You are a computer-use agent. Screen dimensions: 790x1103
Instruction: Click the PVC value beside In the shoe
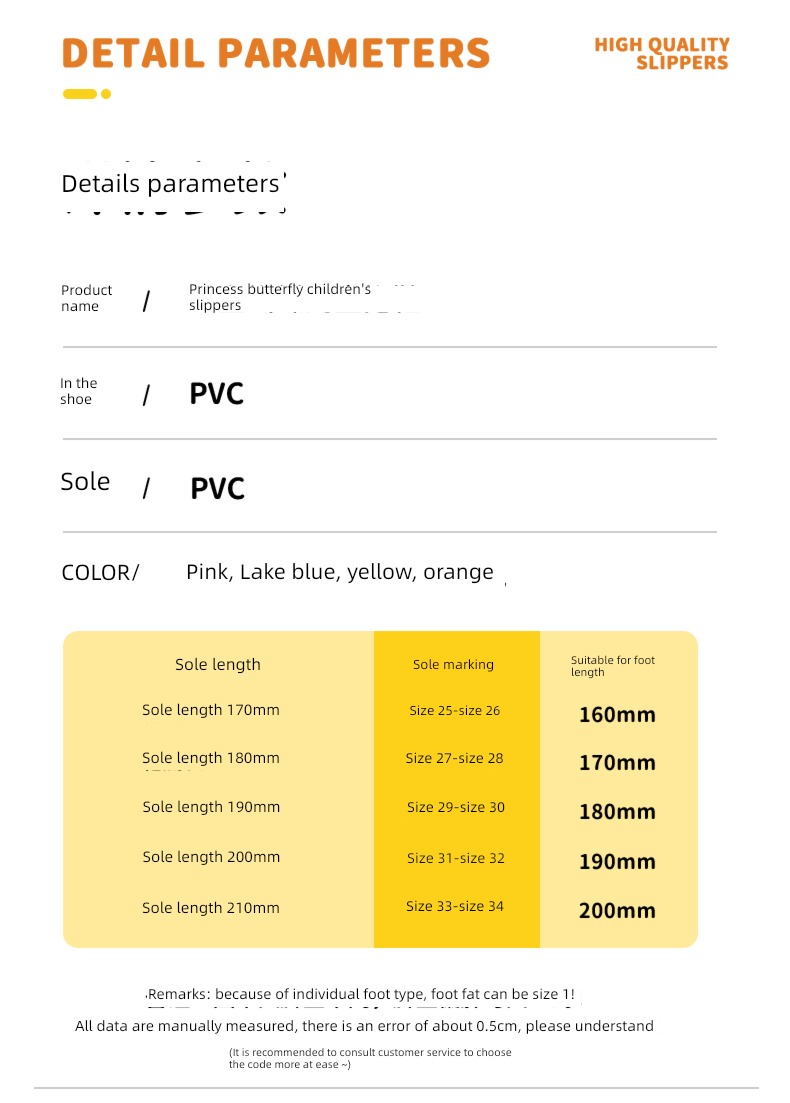coord(217,394)
